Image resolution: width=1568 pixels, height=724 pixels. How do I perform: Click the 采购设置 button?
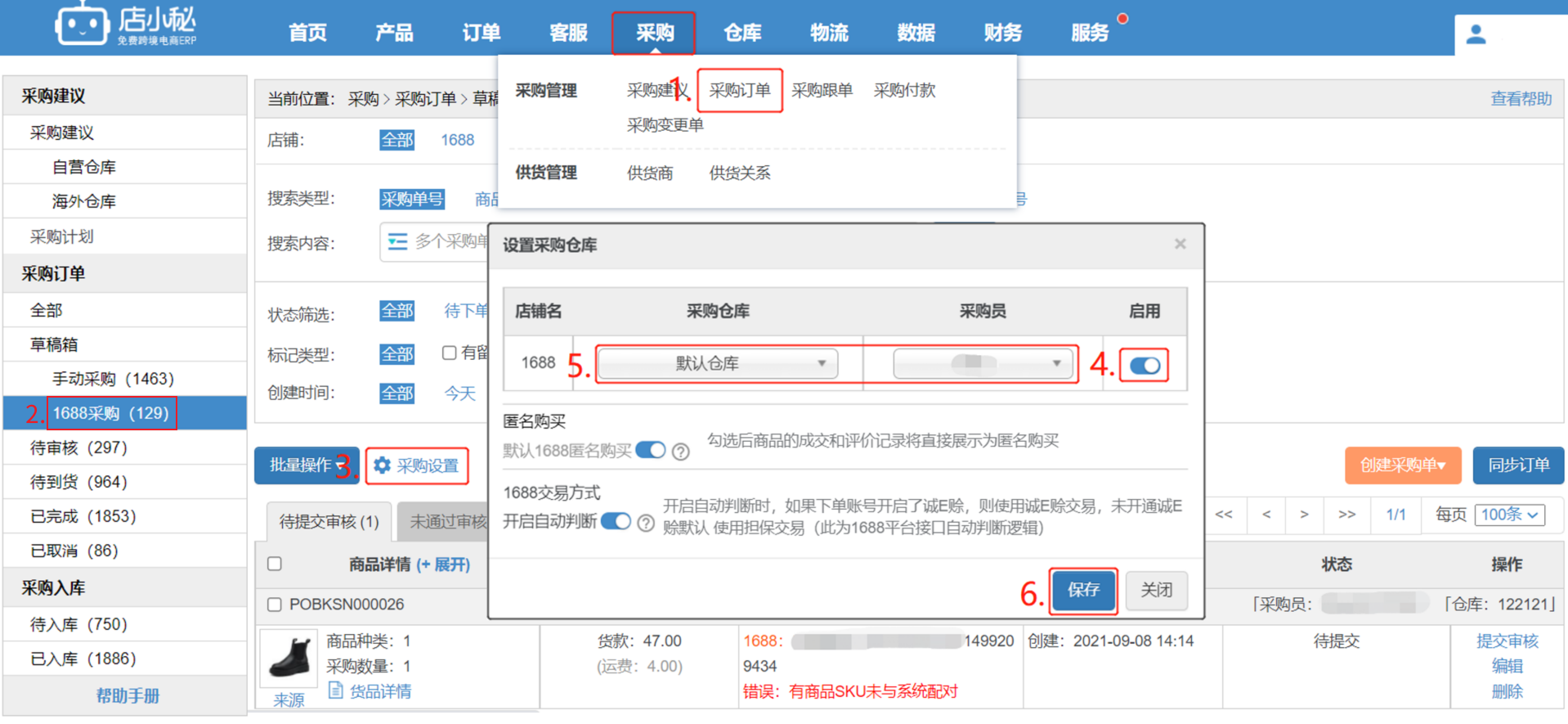click(x=418, y=465)
